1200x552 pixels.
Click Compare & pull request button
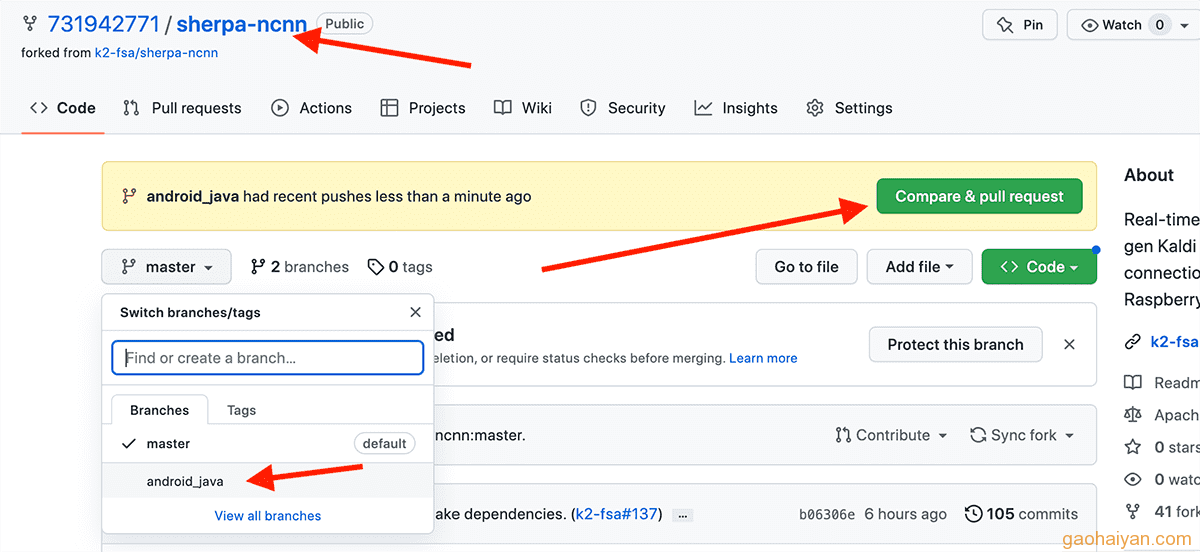[x=979, y=196]
